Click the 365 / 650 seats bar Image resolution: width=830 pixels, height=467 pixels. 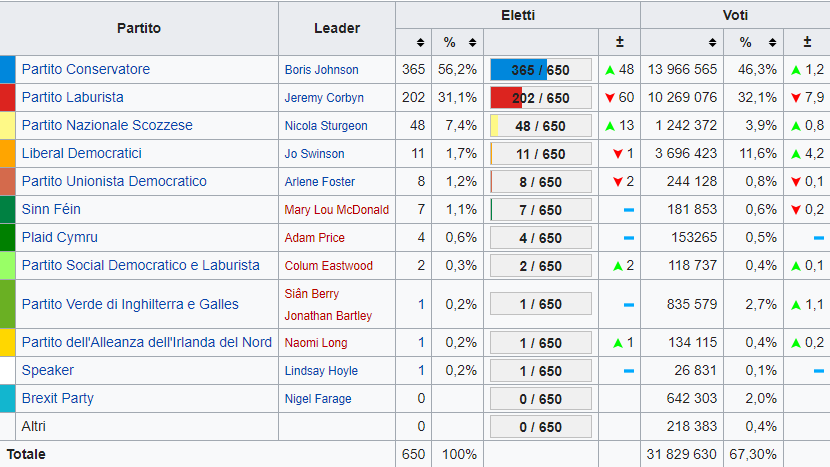541,70
